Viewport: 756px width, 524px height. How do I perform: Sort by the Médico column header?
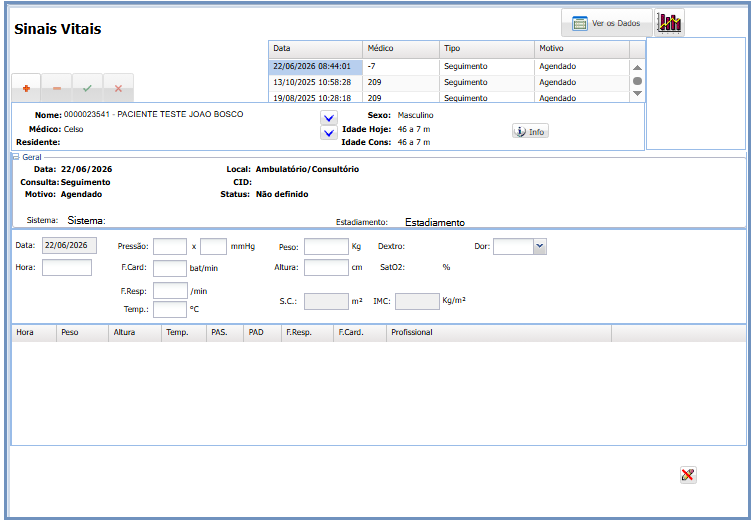[x=401, y=49]
